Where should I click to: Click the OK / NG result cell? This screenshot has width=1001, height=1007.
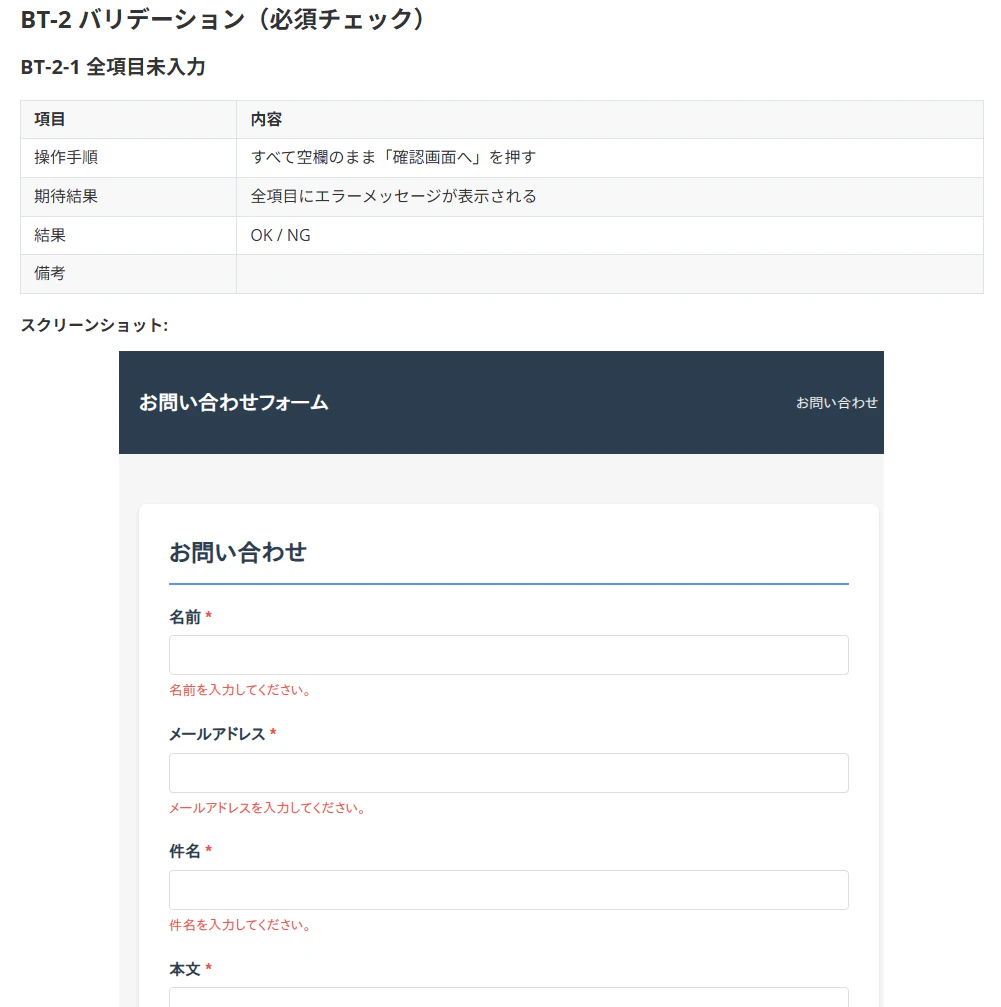click(x=610, y=235)
